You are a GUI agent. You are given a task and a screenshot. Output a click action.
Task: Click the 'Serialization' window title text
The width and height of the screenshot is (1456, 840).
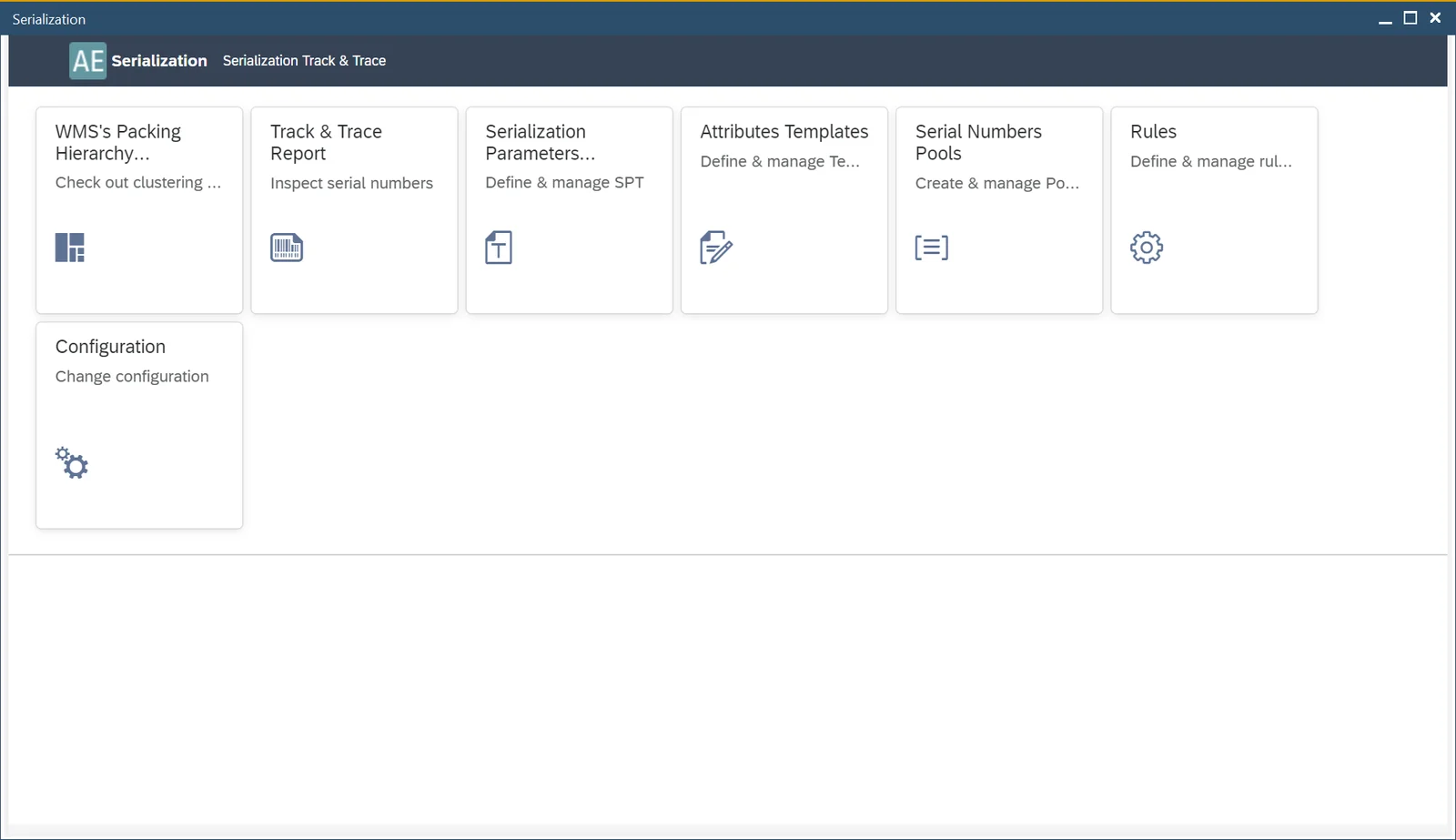pos(49,19)
